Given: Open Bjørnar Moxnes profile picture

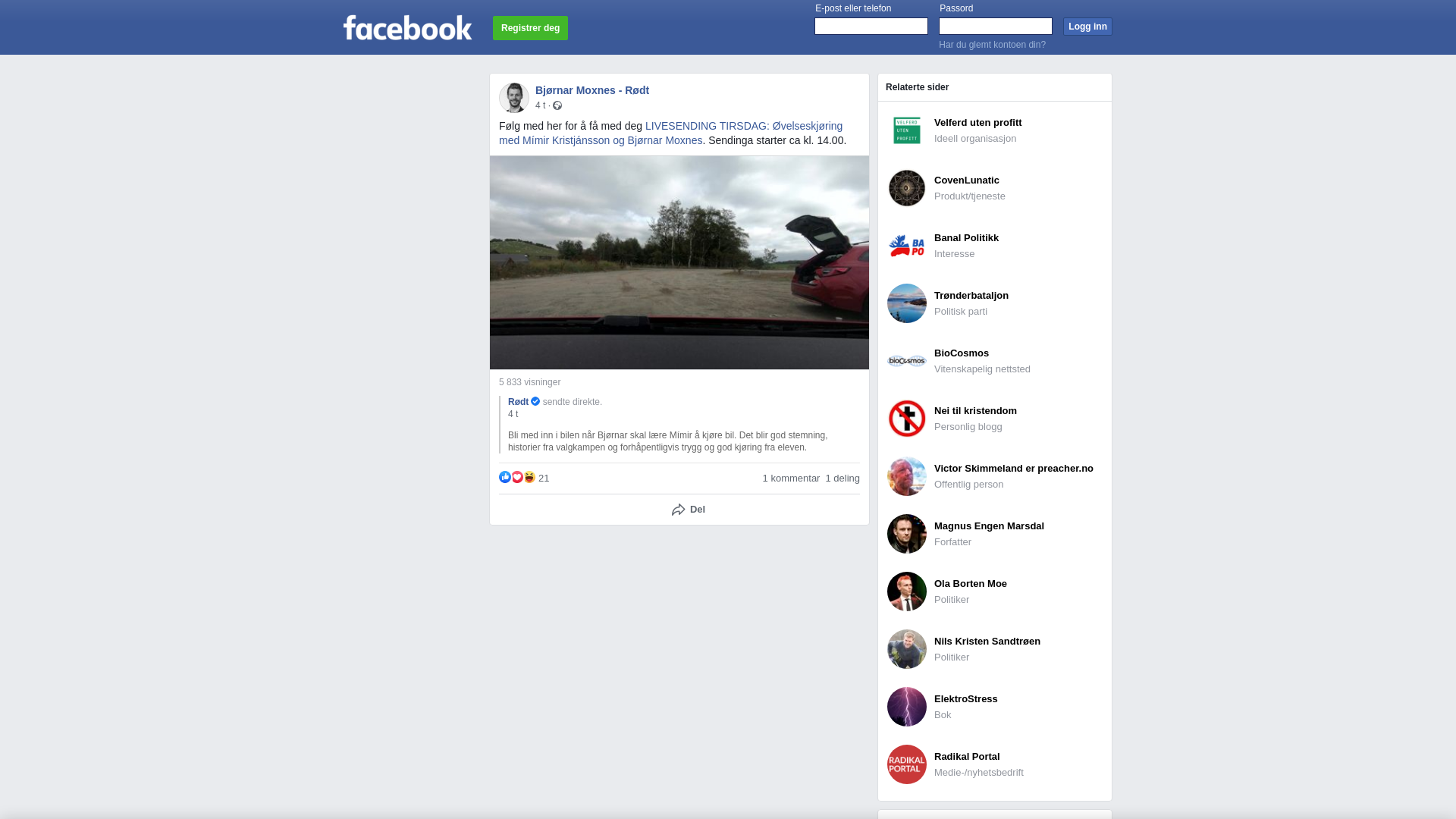Looking at the screenshot, I should pos(514,98).
